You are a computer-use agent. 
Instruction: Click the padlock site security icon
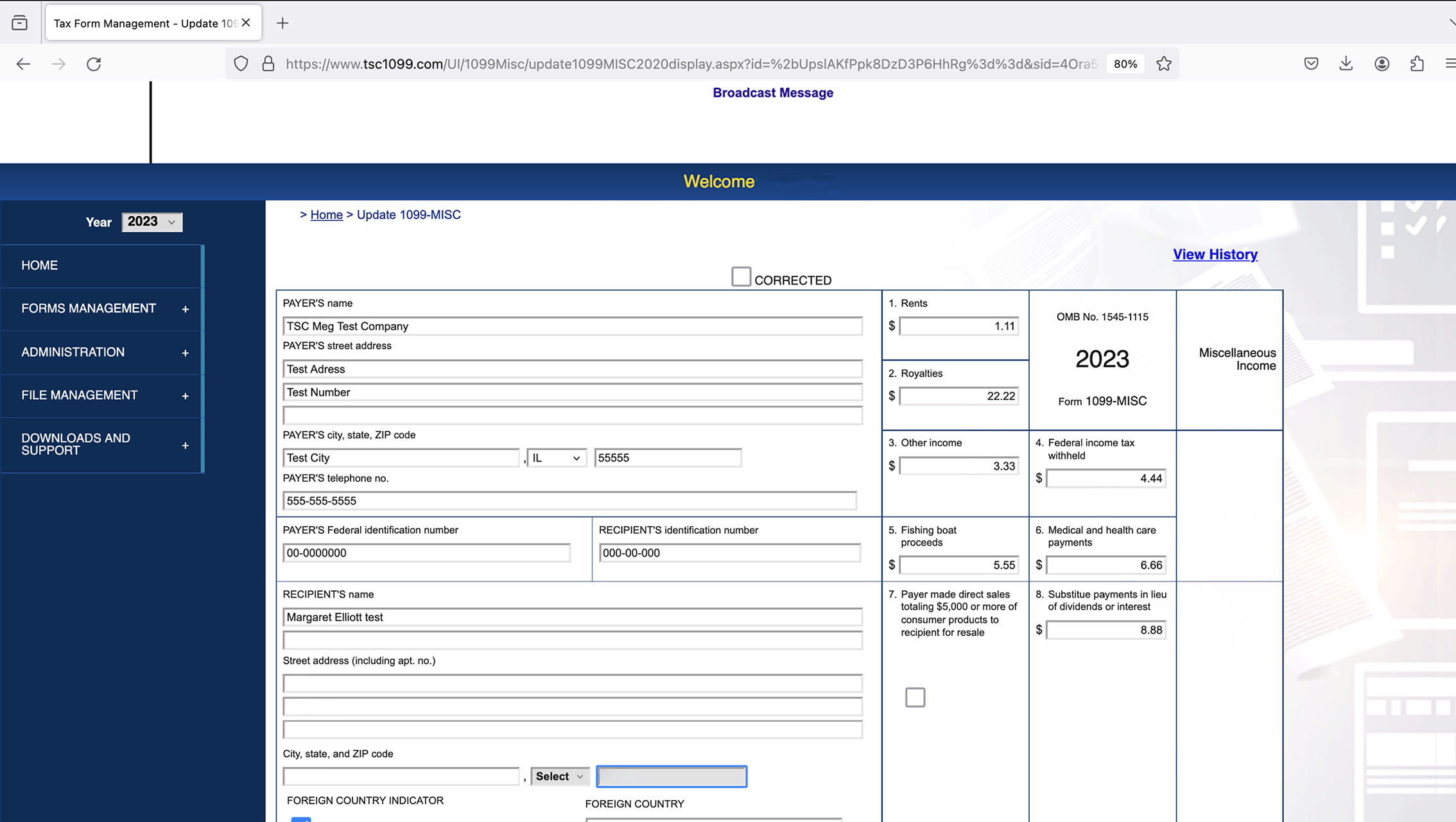(x=268, y=64)
